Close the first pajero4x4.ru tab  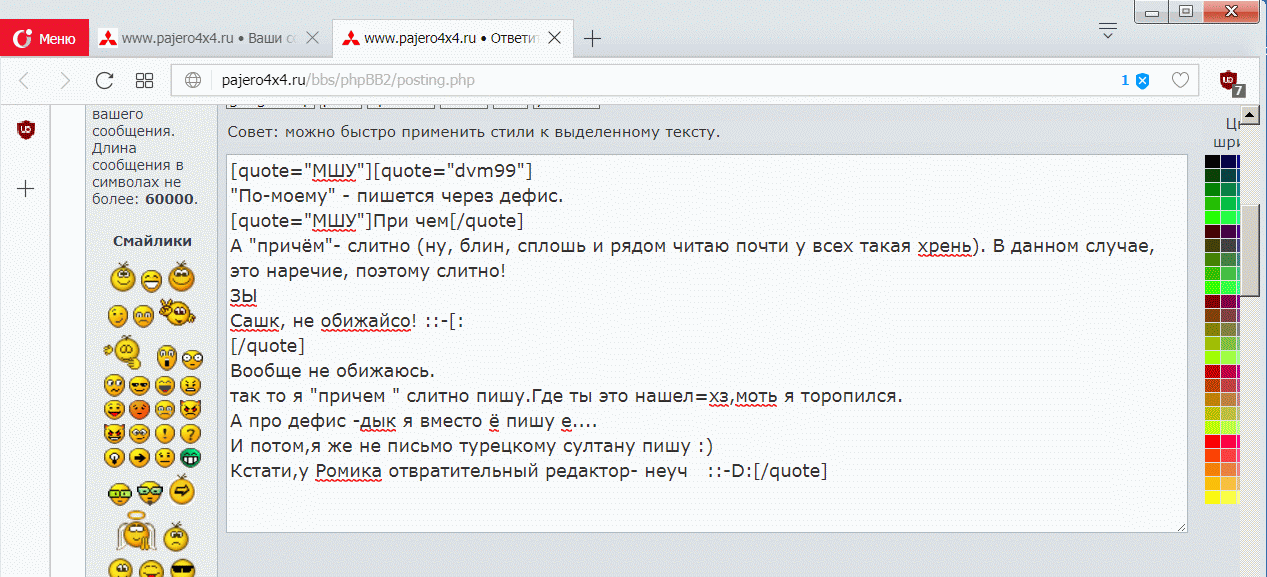(312, 39)
